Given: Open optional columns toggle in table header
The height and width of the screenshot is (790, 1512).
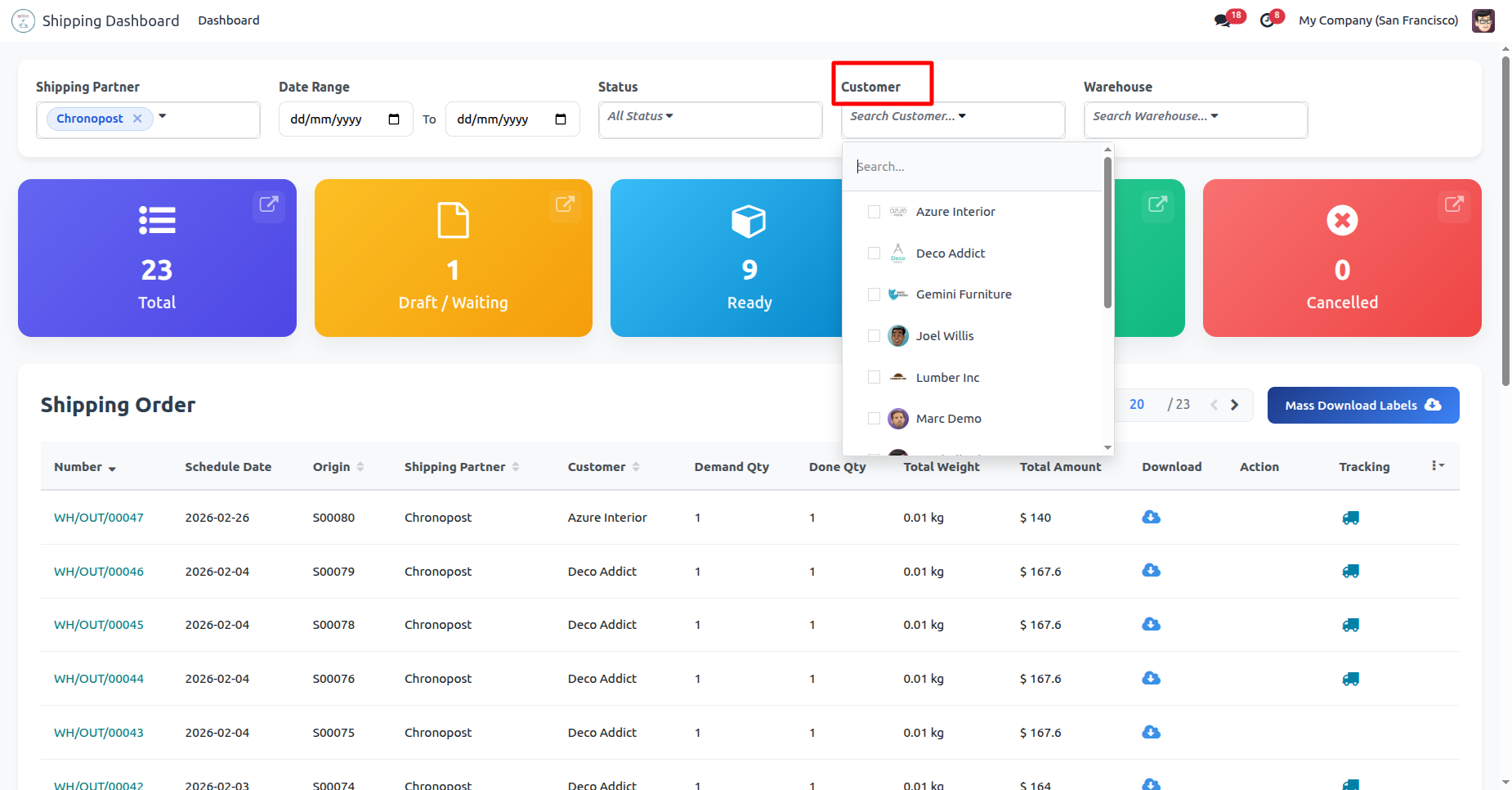Looking at the screenshot, I should [x=1438, y=466].
